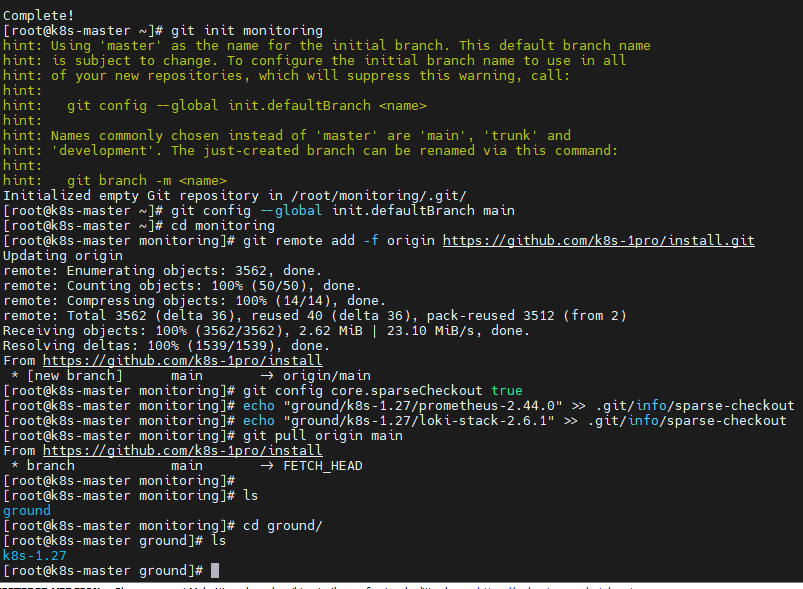The width and height of the screenshot is (803, 589).
Task: Click the "cd monitoring" command text
Action: click(x=194, y=225)
